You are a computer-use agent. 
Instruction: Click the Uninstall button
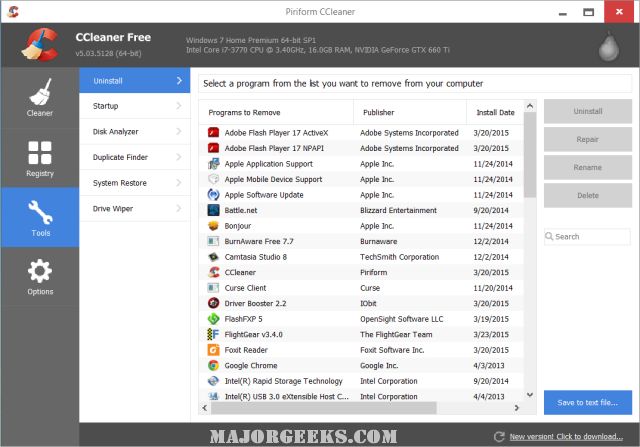[588, 111]
